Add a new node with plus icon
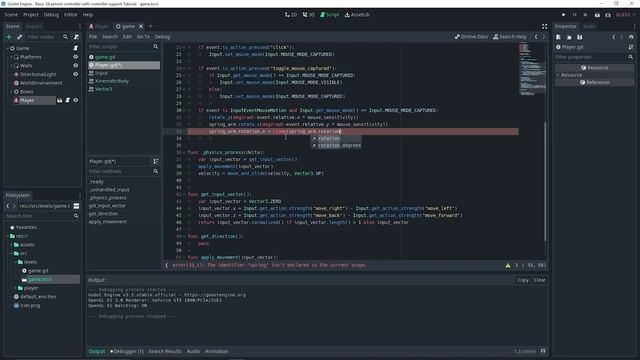640x360 pixels. pos(9,37)
